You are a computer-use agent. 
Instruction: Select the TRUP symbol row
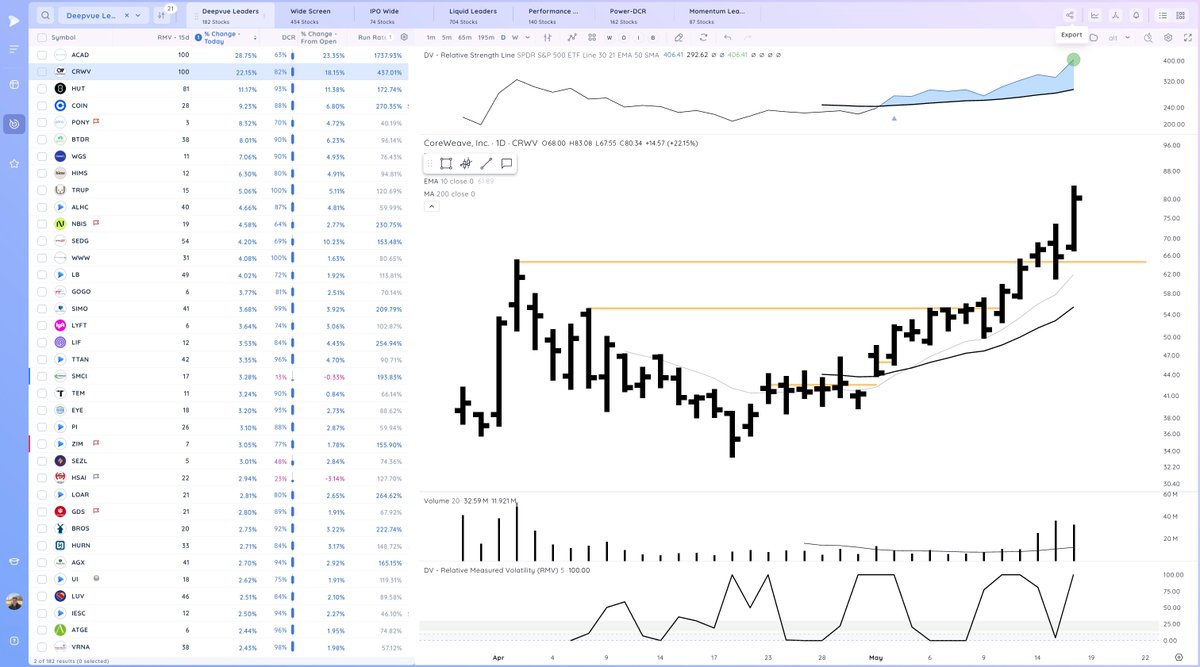[x=219, y=190]
